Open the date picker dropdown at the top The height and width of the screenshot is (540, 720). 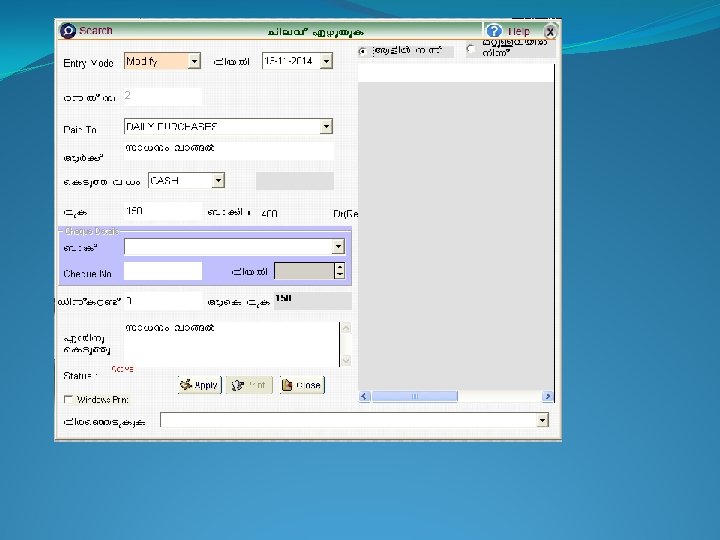(326, 61)
